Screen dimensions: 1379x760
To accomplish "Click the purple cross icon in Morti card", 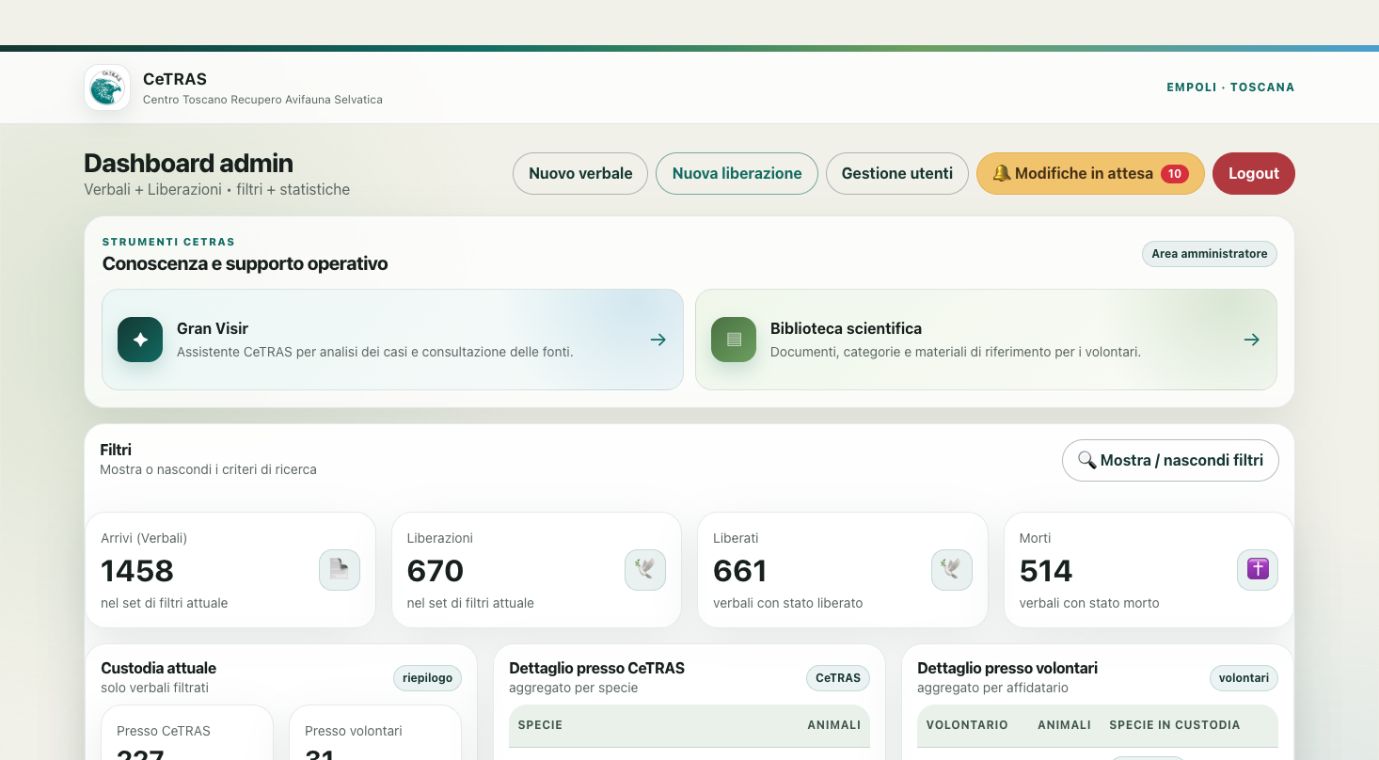I will [x=1258, y=570].
